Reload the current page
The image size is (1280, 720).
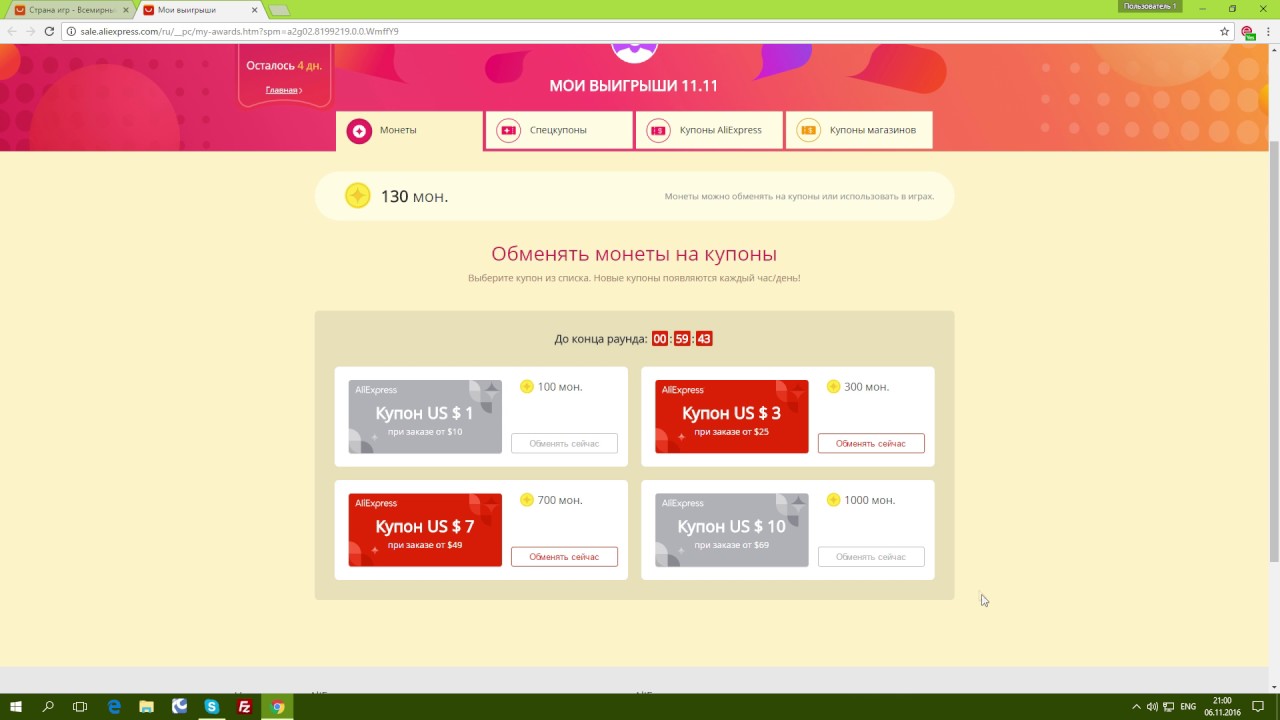click(49, 31)
